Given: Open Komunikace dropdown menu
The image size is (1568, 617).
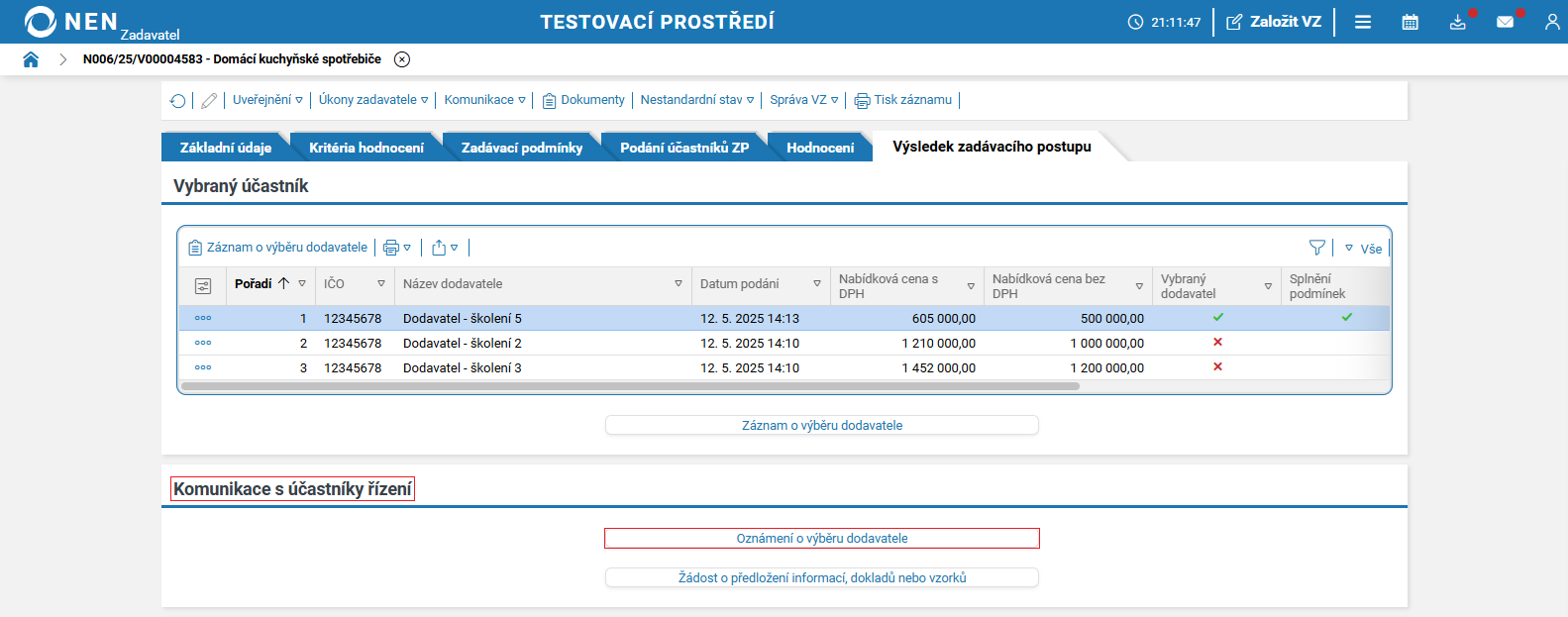Looking at the screenshot, I should (485, 100).
